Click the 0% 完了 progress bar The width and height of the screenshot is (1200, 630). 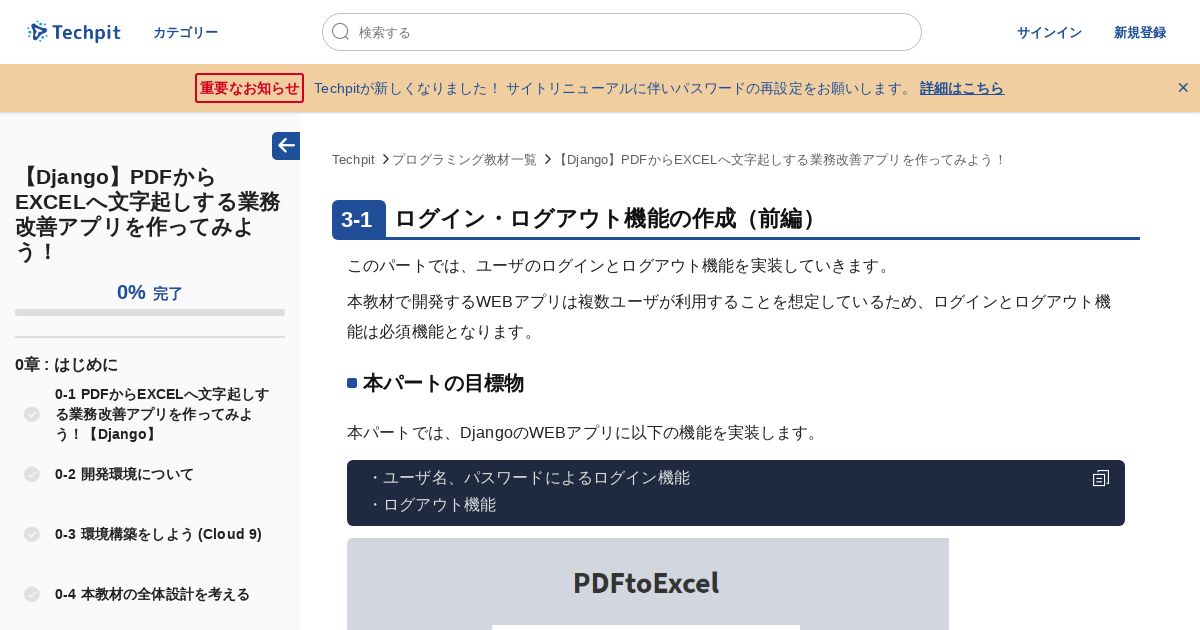[x=150, y=313]
